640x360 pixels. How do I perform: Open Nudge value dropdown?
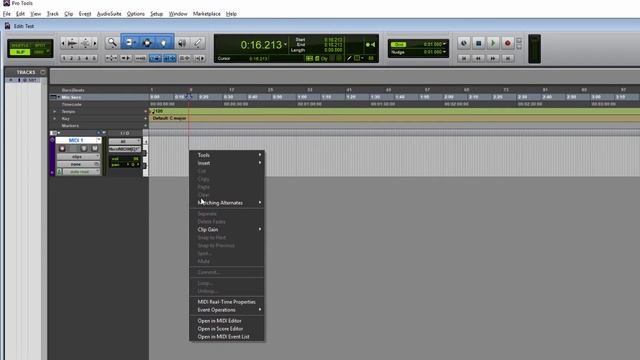(444, 52)
